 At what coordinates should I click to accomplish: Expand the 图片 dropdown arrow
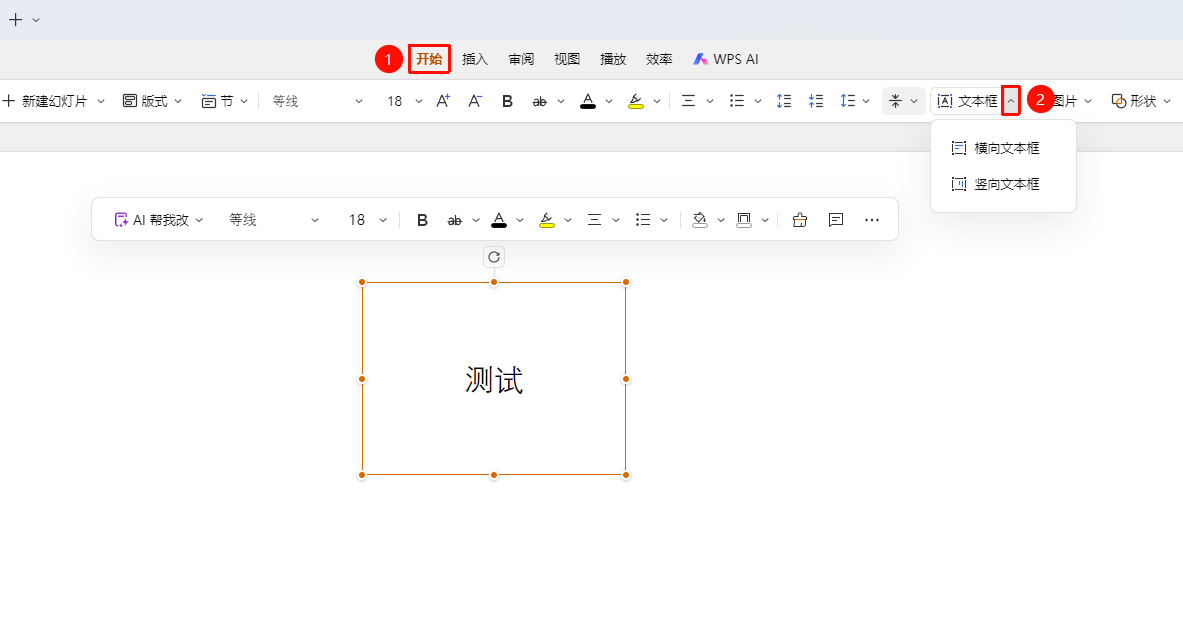[1088, 101]
